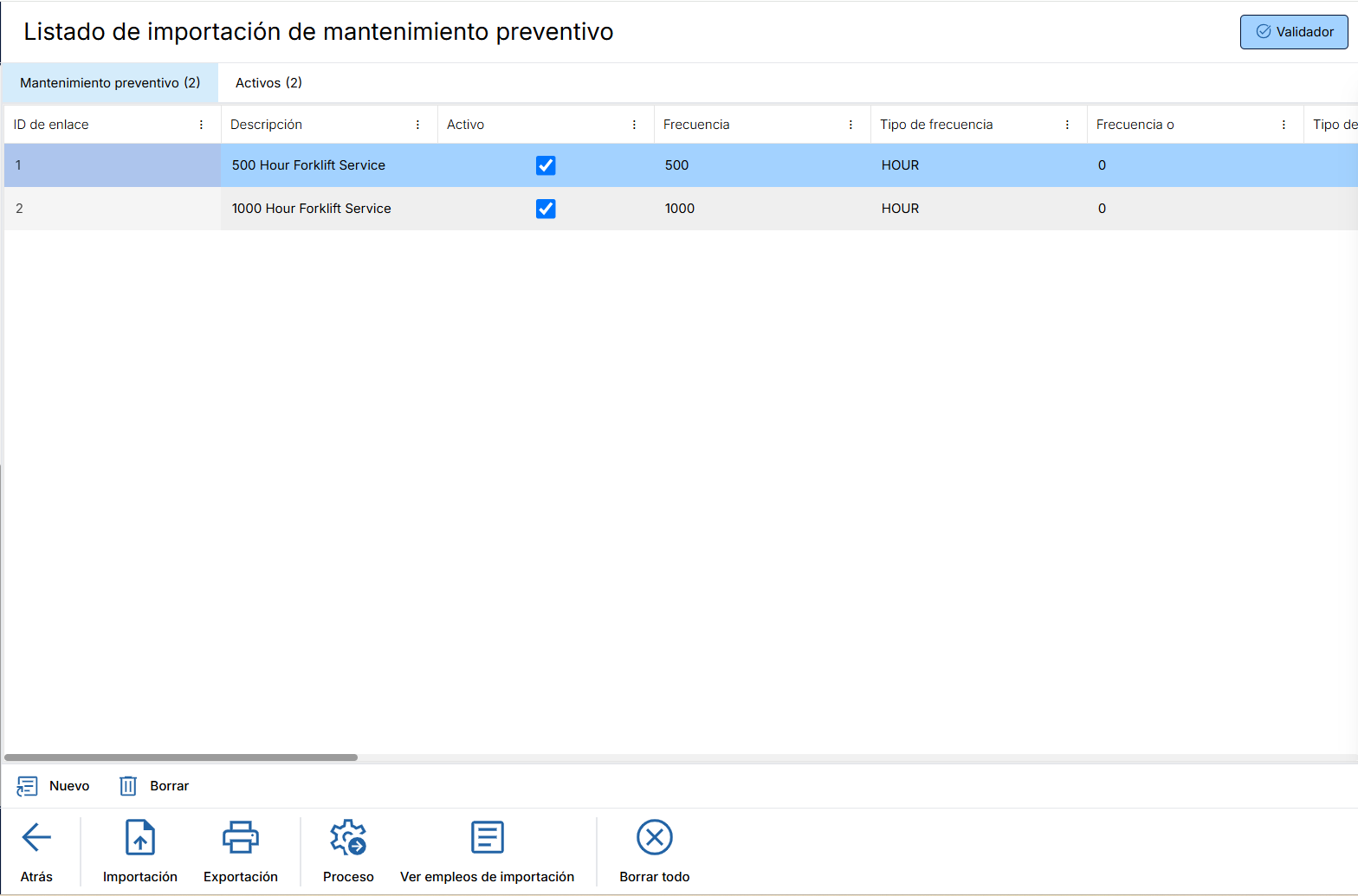This screenshot has height=896, width=1358.
Task: Click the Validador button
Action: 1294,32
